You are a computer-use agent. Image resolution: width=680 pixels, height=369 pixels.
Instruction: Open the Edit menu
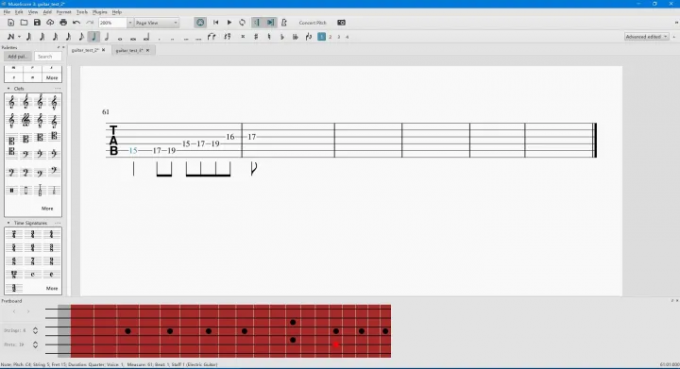click(x=19, y=12)
